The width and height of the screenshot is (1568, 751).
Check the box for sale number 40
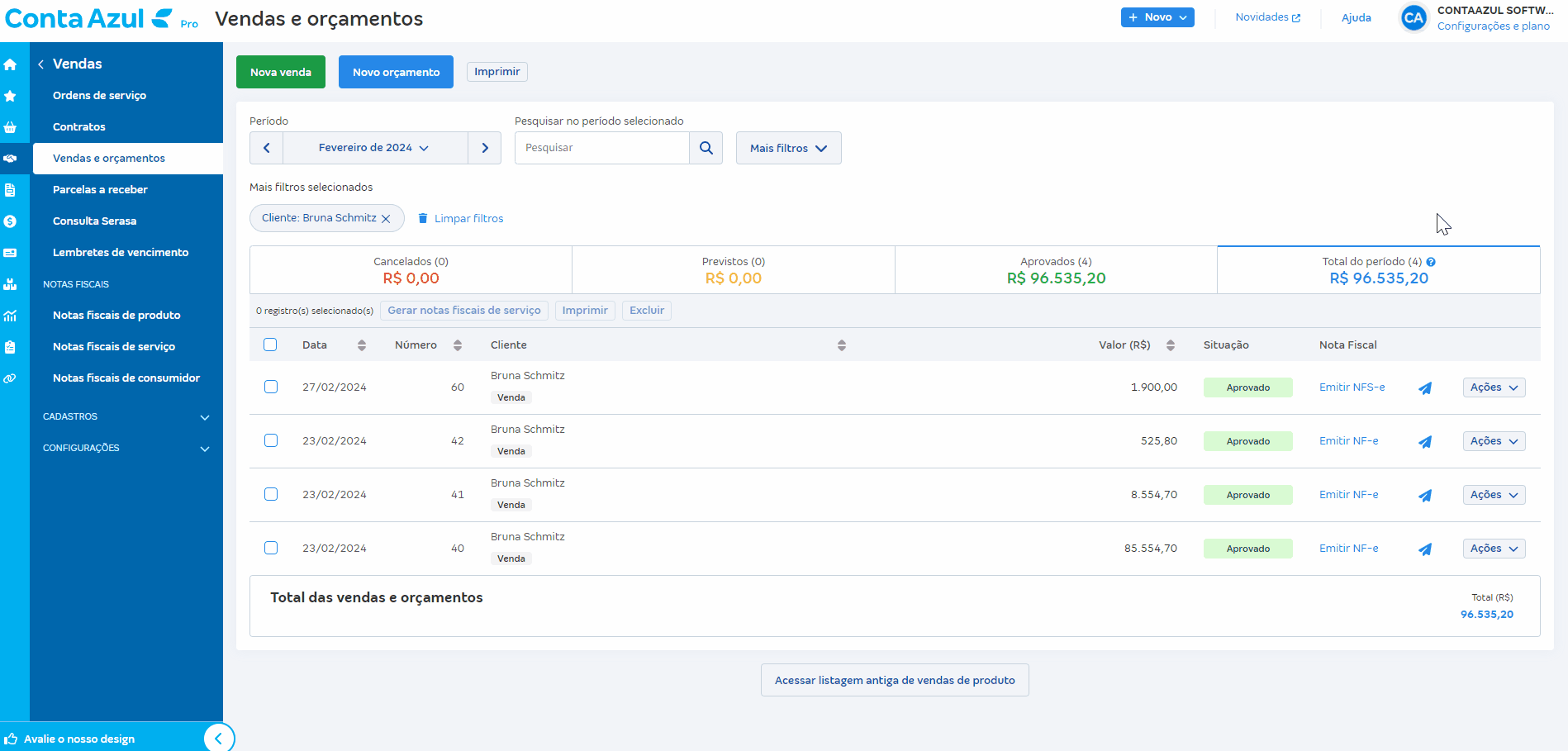pyautogui.click(x=271, y=548)
